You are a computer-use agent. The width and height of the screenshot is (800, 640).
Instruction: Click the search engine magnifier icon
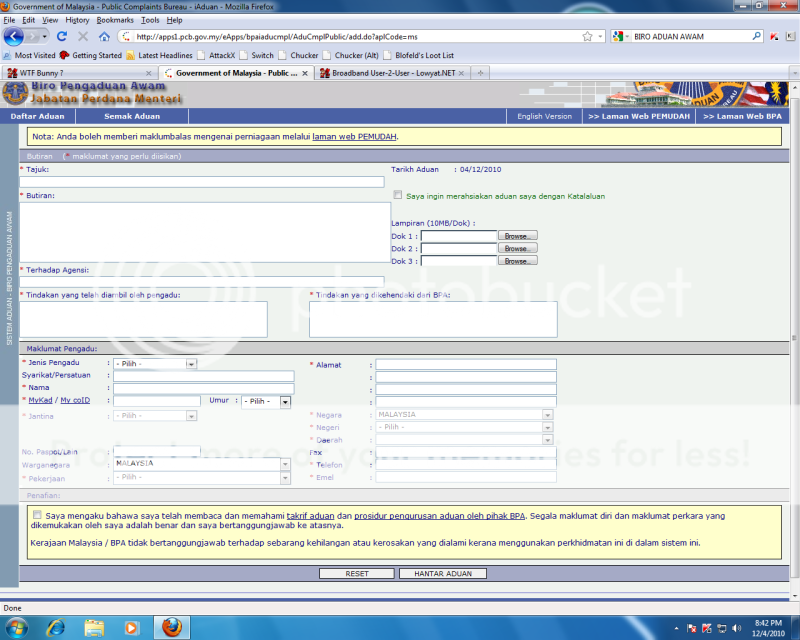[x=756, y=36]
